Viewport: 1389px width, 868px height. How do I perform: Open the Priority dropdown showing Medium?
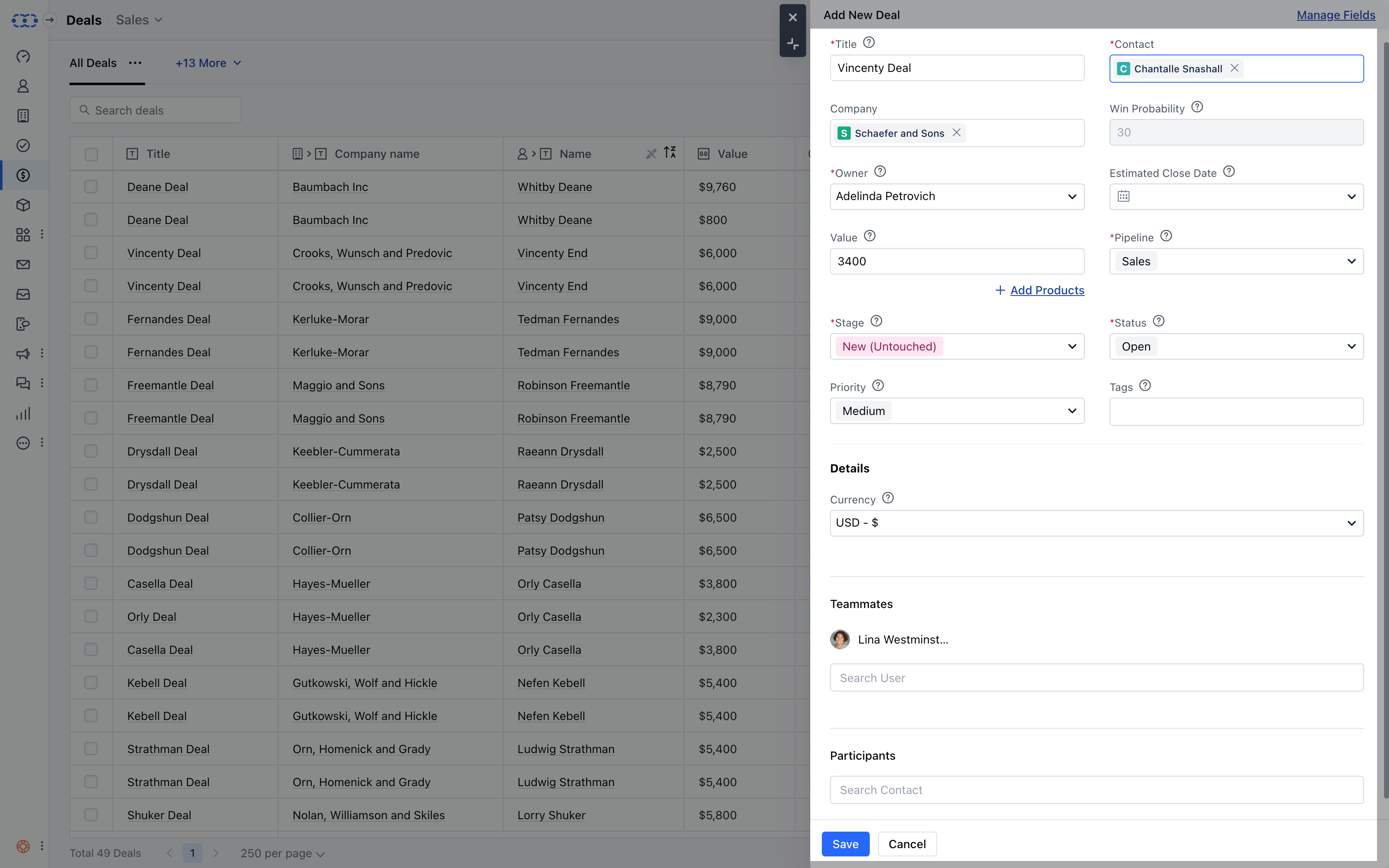click(x=957, y=411)
